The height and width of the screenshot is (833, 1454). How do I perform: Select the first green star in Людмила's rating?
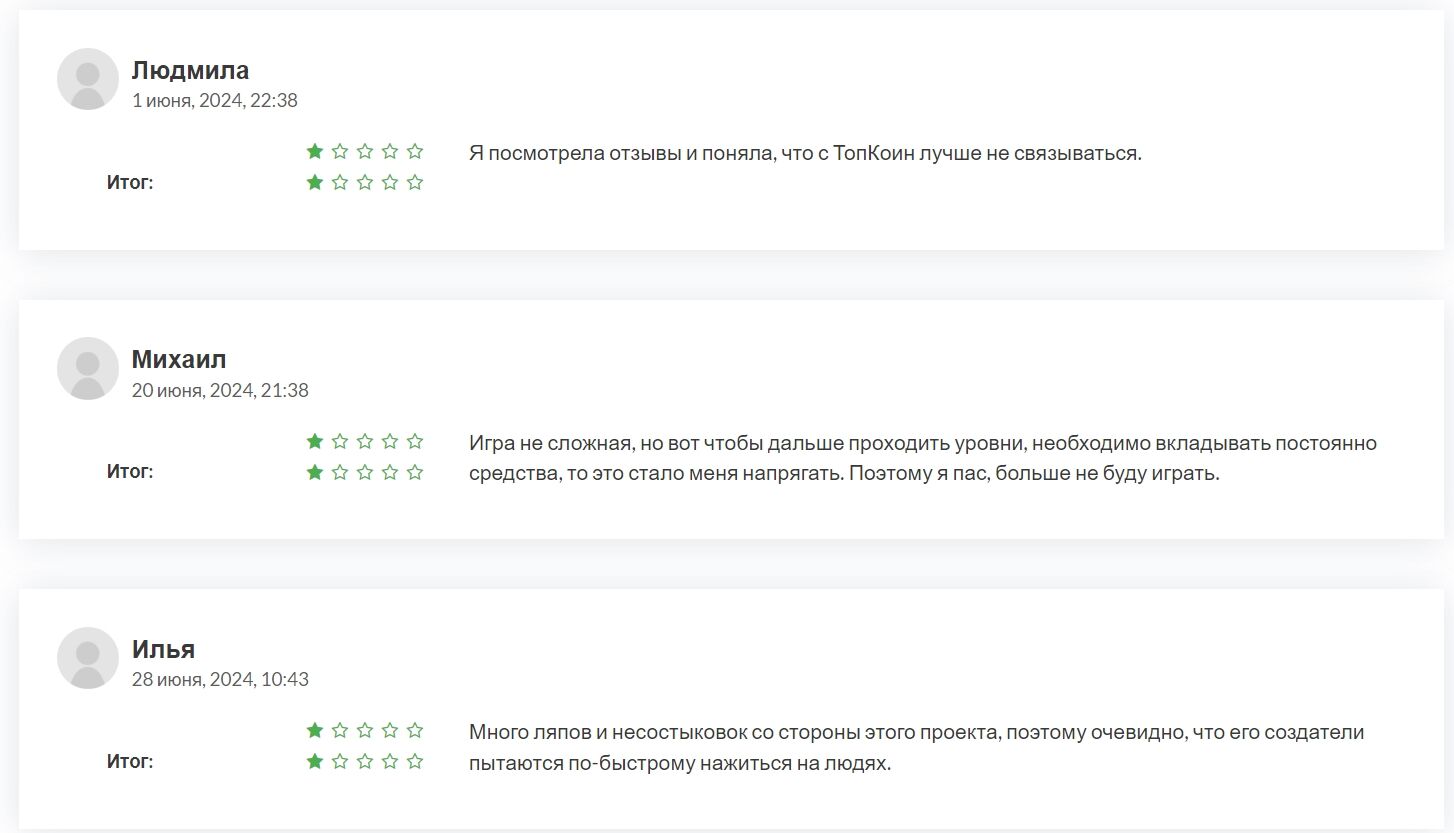[314, 151]
